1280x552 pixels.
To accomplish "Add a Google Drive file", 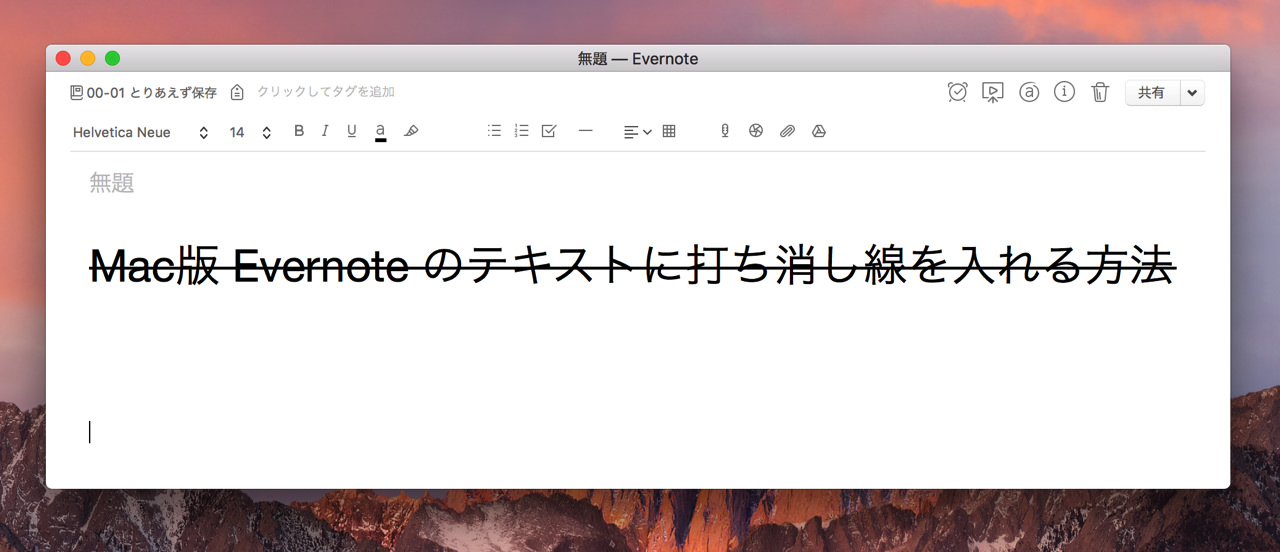I will coord(819,131).
